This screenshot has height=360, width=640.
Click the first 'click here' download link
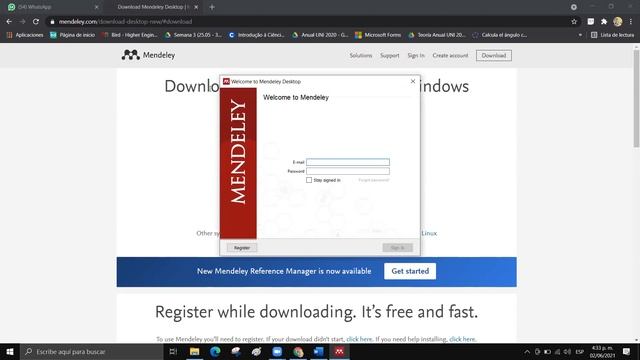click(359, 339)
